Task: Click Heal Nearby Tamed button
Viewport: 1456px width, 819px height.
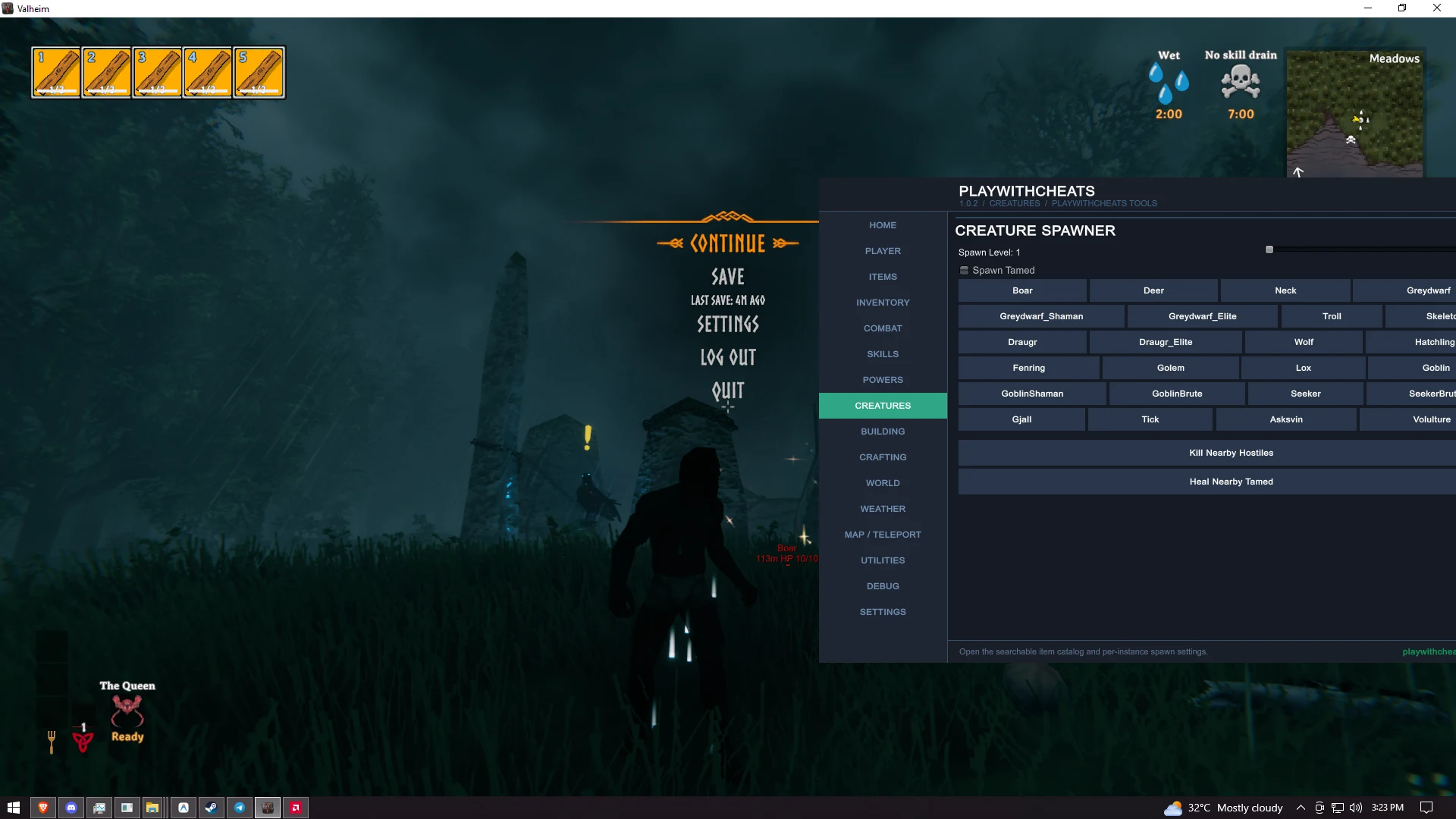Action: coord(1207,482)
